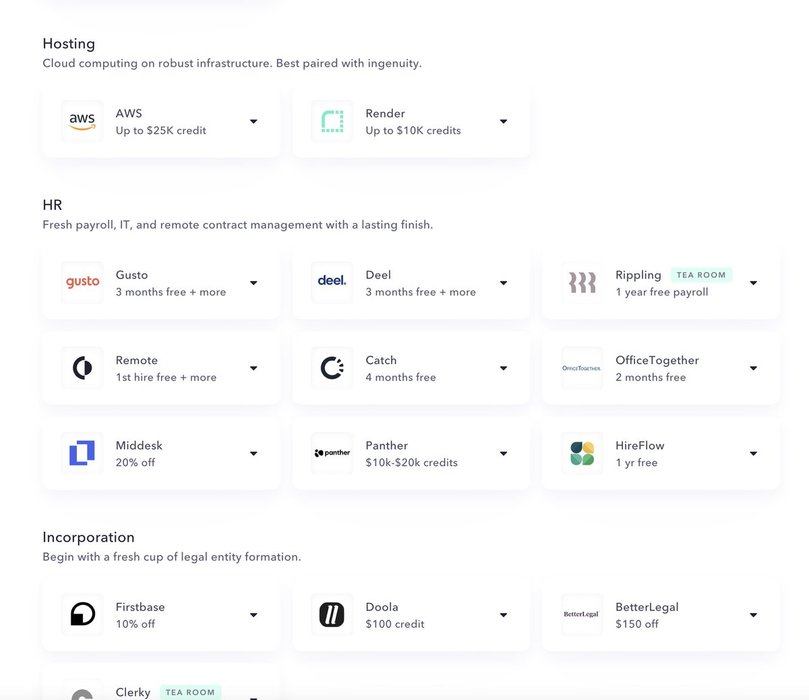Screen dimensions: 809x700
Task: Click the OfficeTogether card title
Action: tap(657, 360)
